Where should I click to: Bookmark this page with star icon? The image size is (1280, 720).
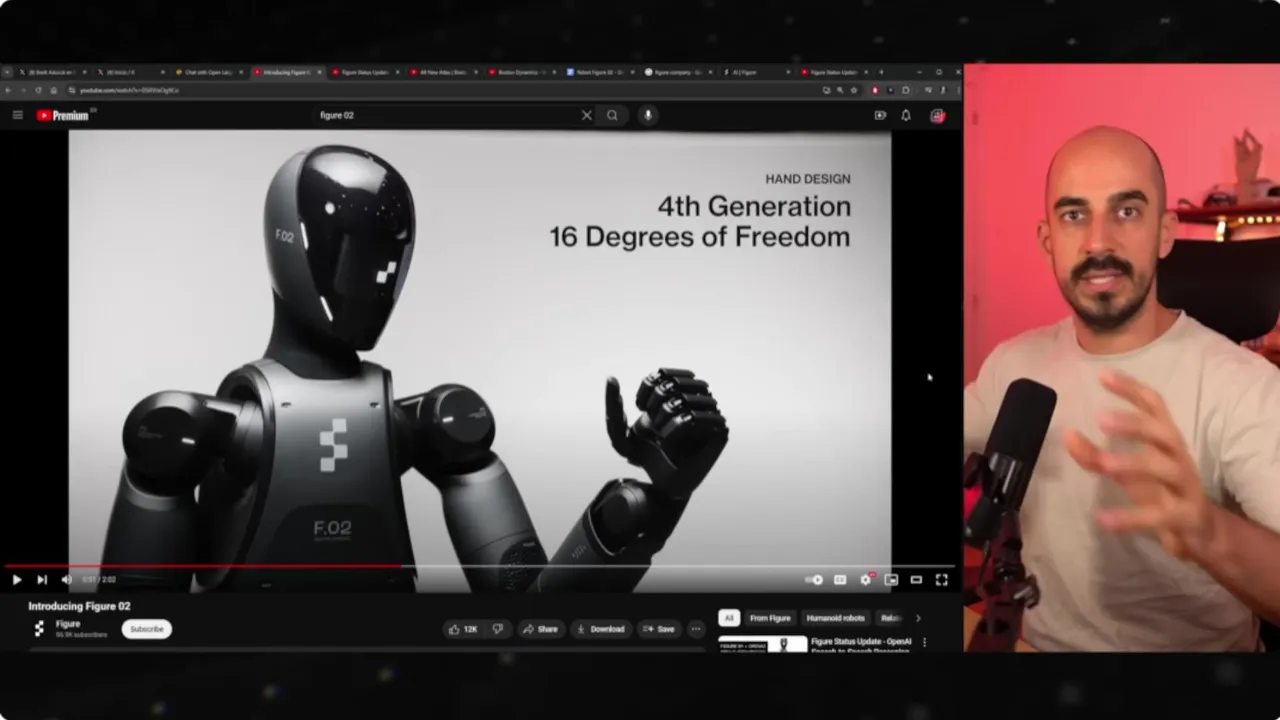pos(853,90)
